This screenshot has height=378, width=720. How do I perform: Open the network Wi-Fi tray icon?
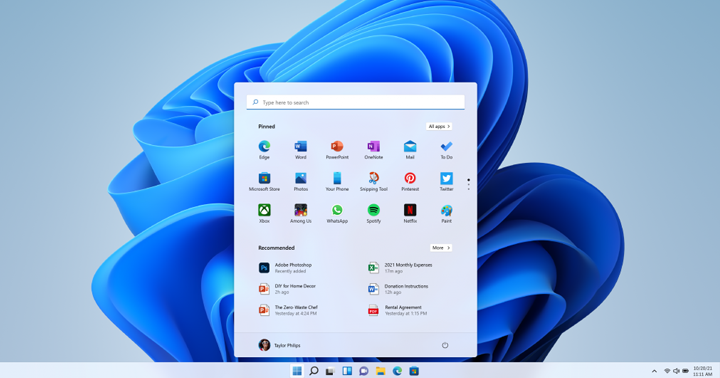(x=667, y=371)
